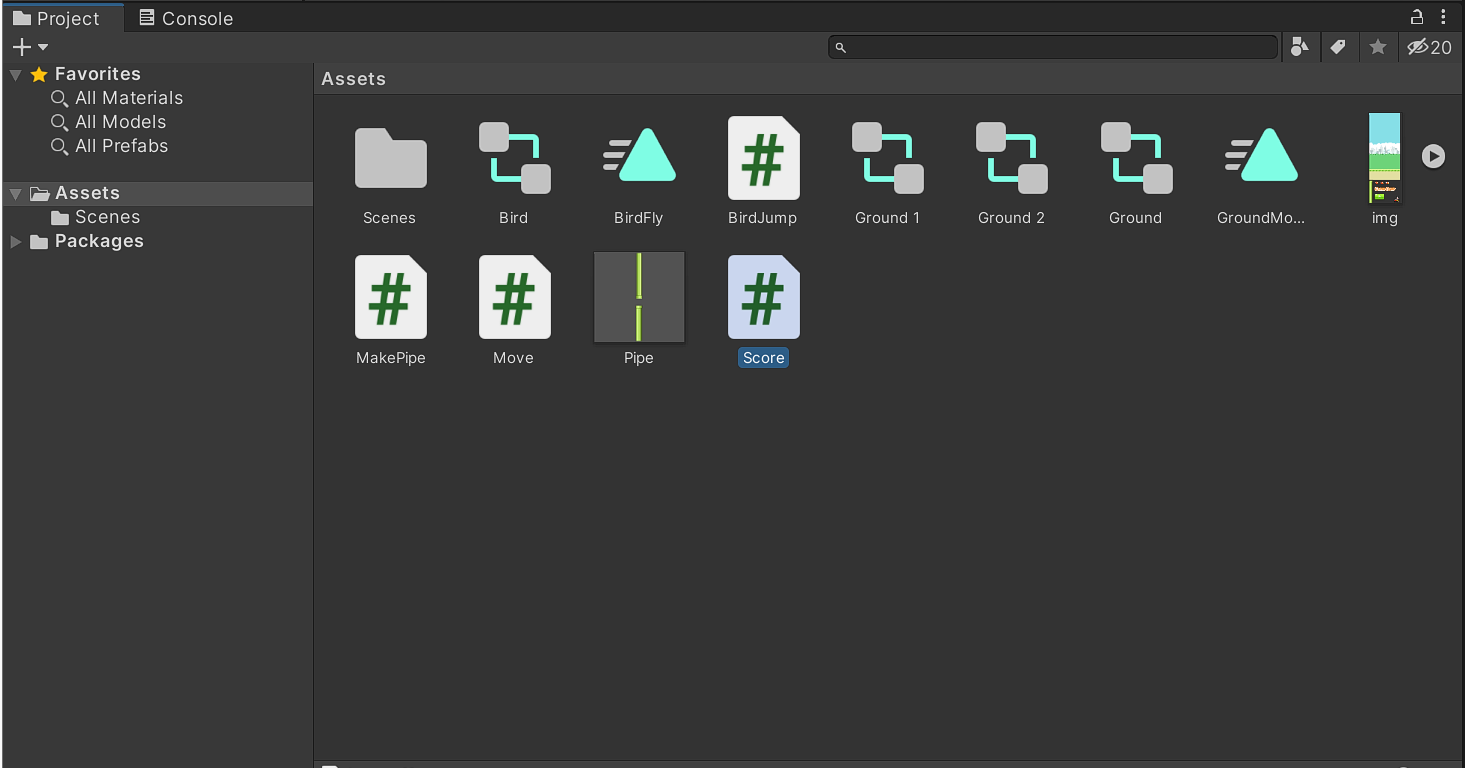
Task: Click the All Prefabs saved search
Action: pyautogui.click(x=121, y=146)
